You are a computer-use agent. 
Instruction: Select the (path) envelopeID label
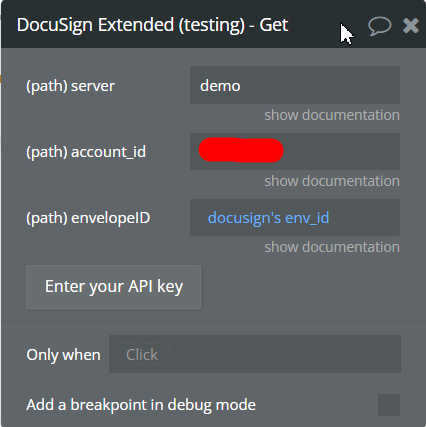pos(88,218)
